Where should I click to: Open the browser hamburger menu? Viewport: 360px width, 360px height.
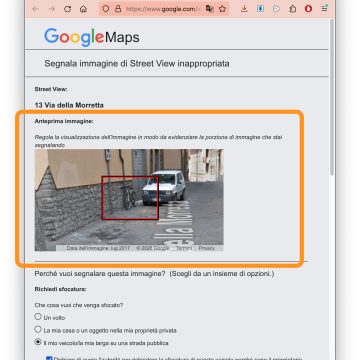[324, 9]
